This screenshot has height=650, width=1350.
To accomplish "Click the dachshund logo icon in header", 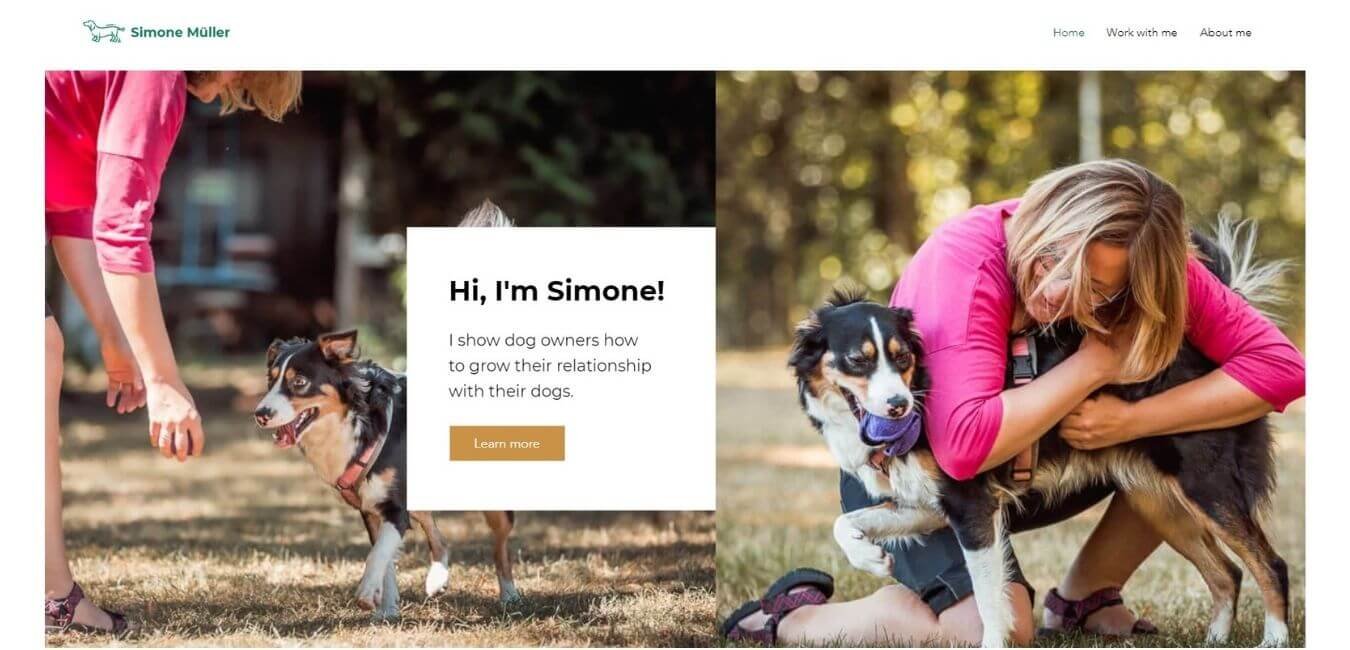I will tap(103, 32).
